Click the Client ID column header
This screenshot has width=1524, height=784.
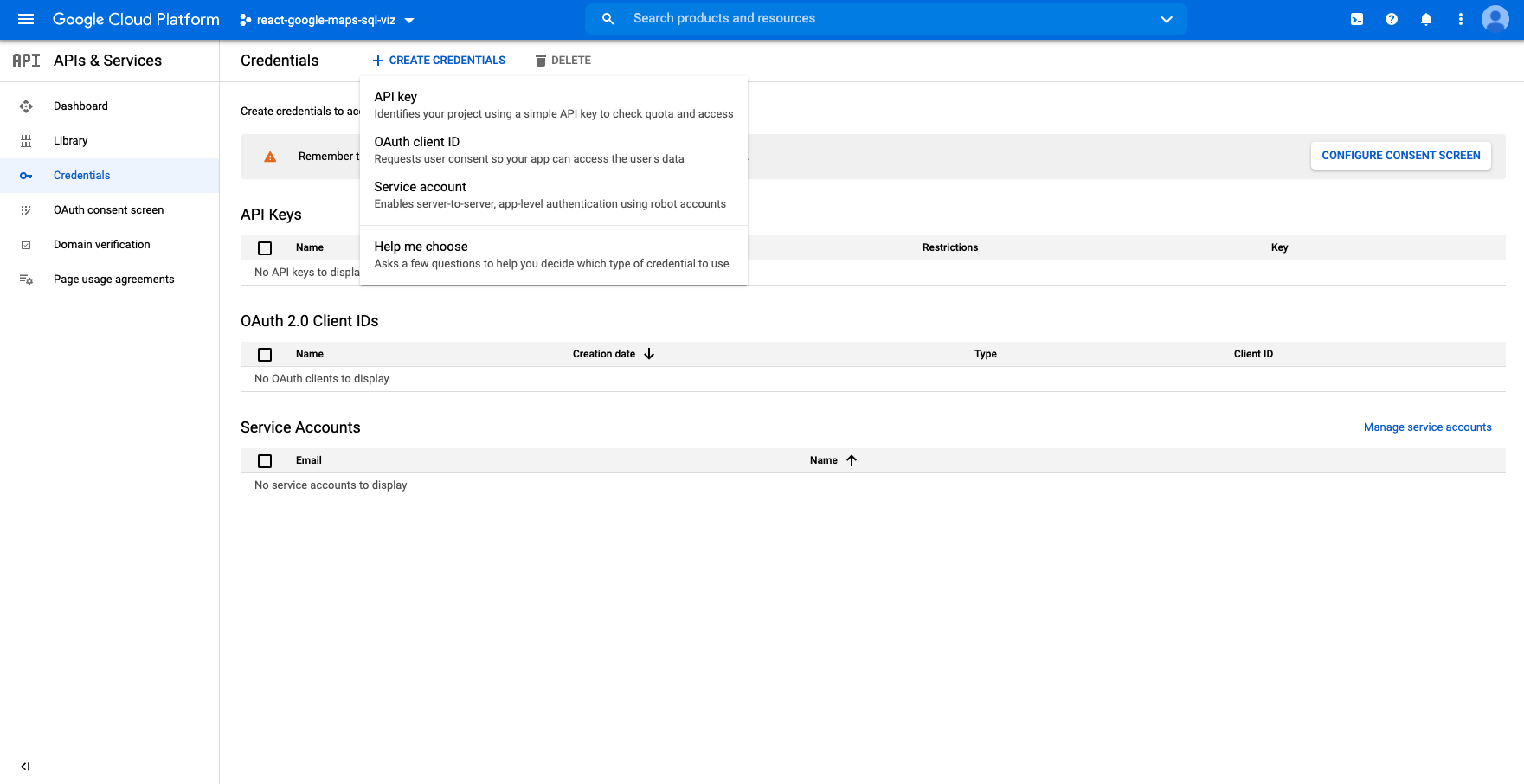coord(1254,354)
